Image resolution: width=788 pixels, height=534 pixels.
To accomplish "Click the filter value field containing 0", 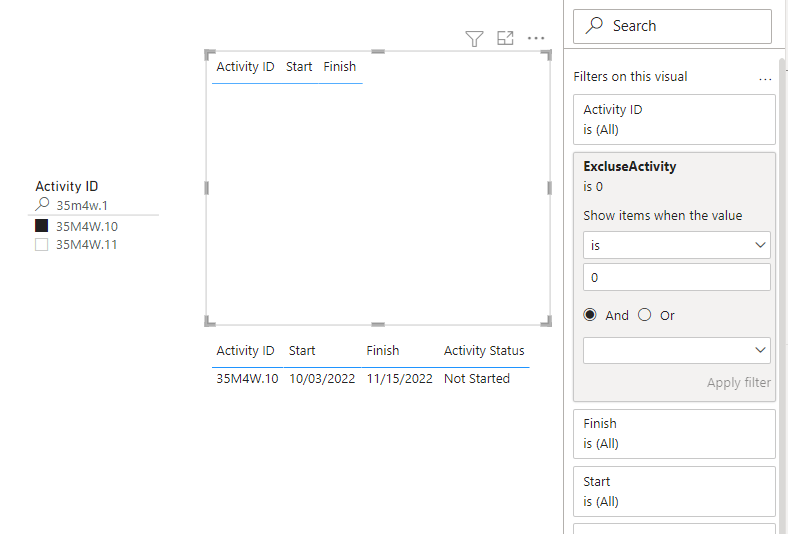I will [676, 277].
